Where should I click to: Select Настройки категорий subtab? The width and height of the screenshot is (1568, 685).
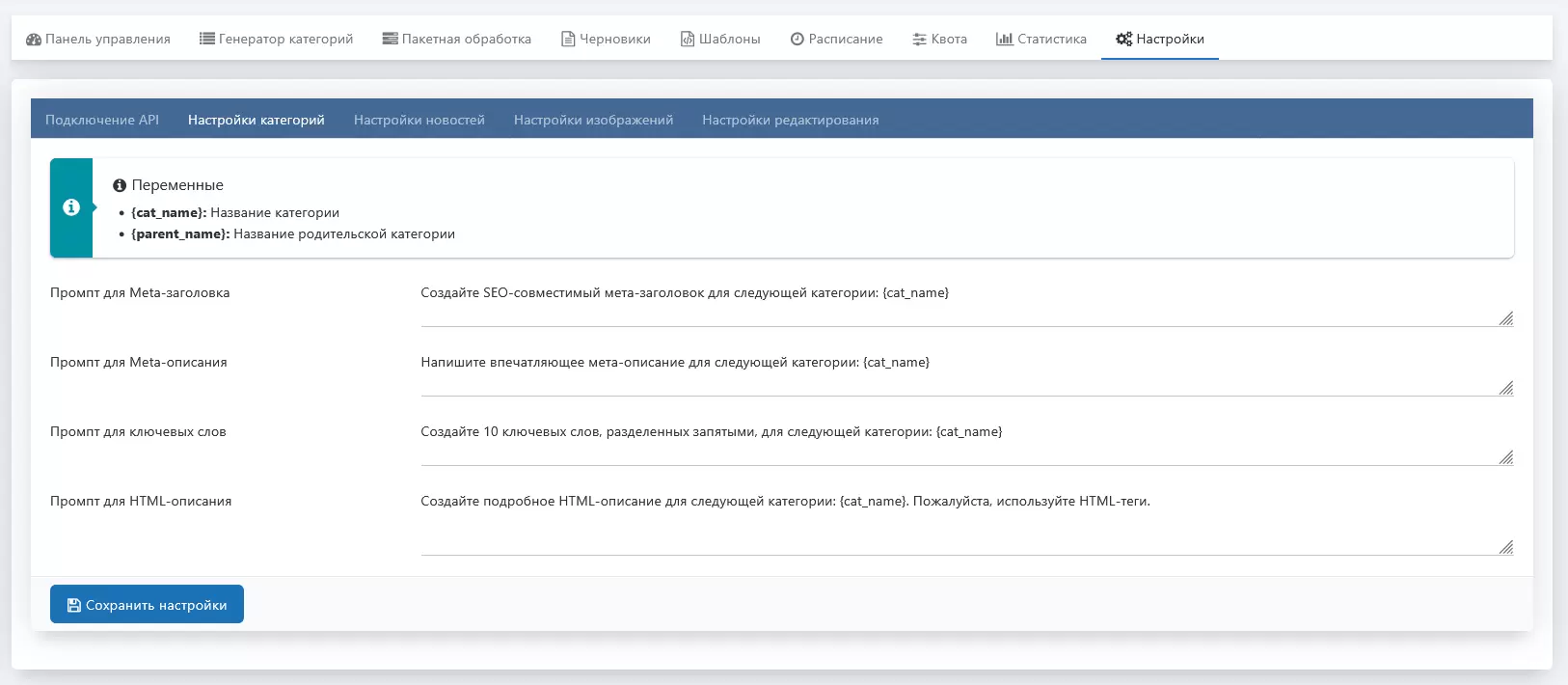pos(256,121)
